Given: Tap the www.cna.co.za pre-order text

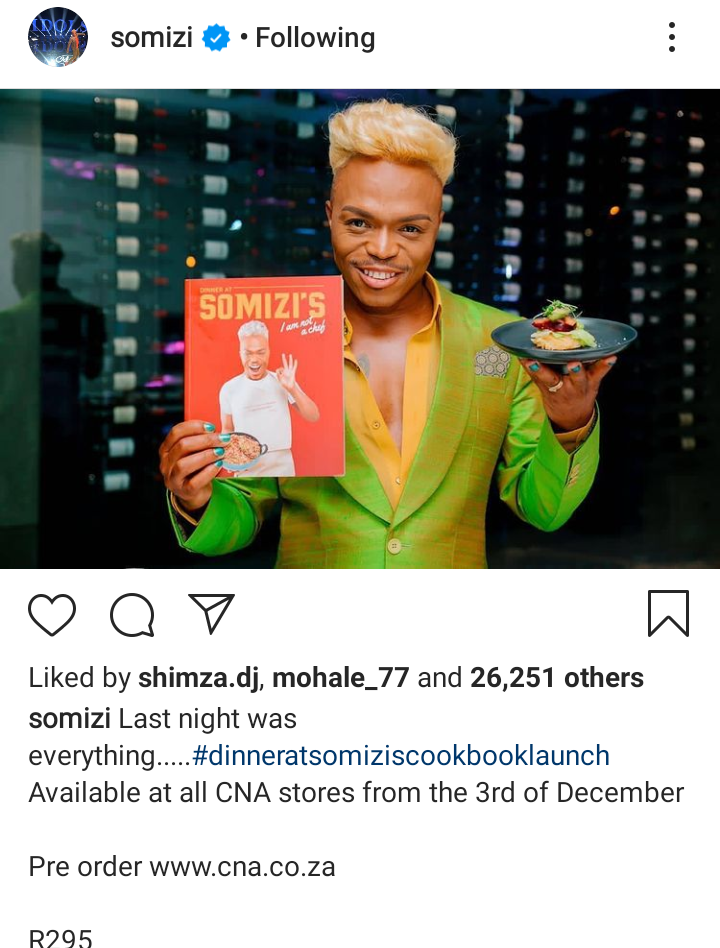Looking at the screenshot, I should coord(242,867).
